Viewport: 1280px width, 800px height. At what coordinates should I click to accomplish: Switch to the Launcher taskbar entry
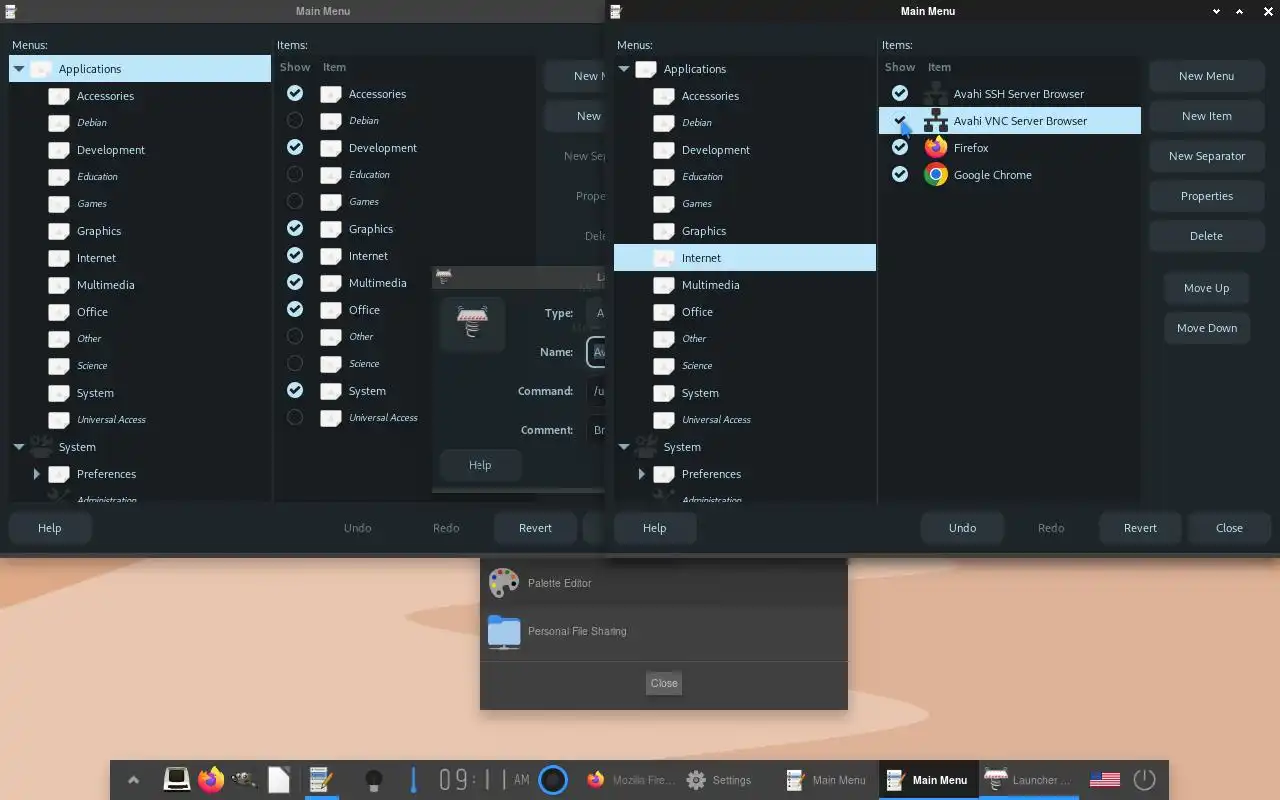pos(1028,780)
